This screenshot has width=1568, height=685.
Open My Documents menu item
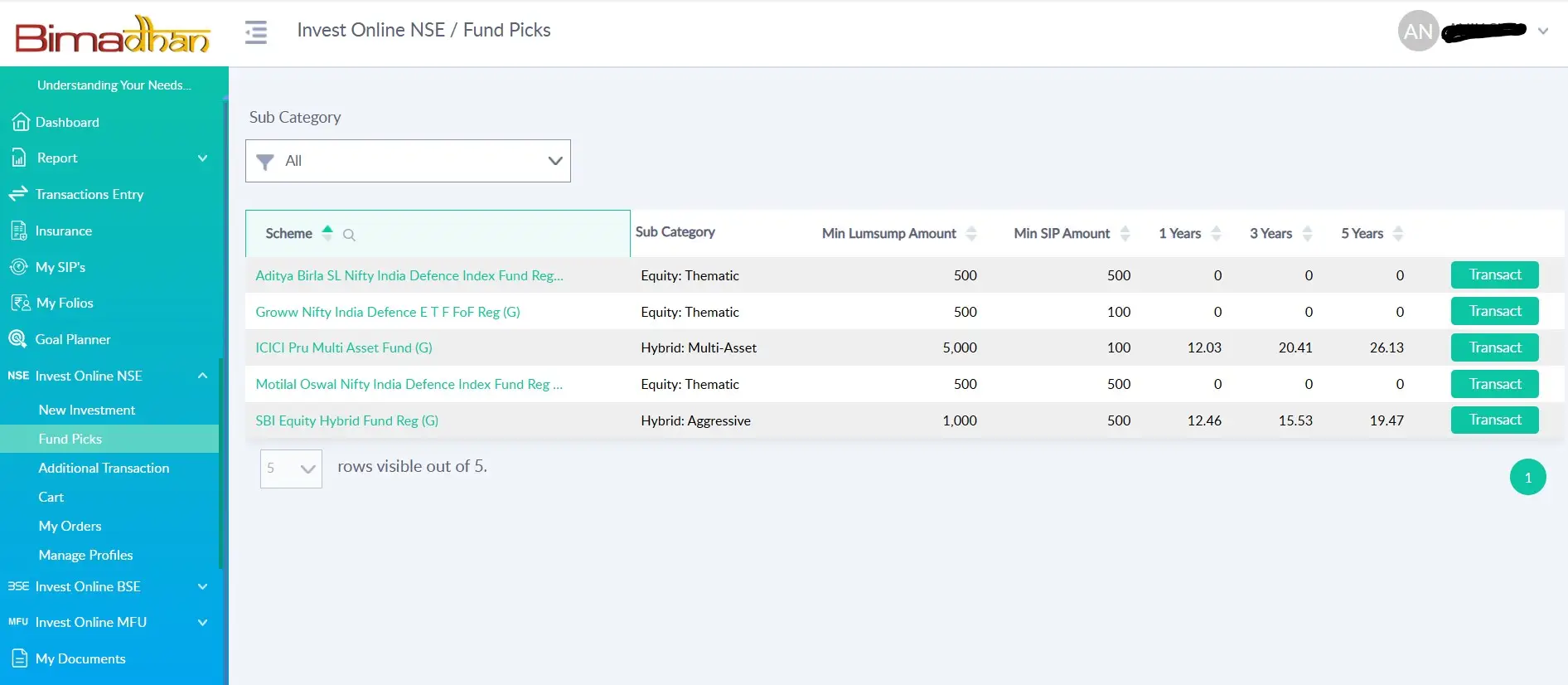pyautogui.click(x=80, y=658)
